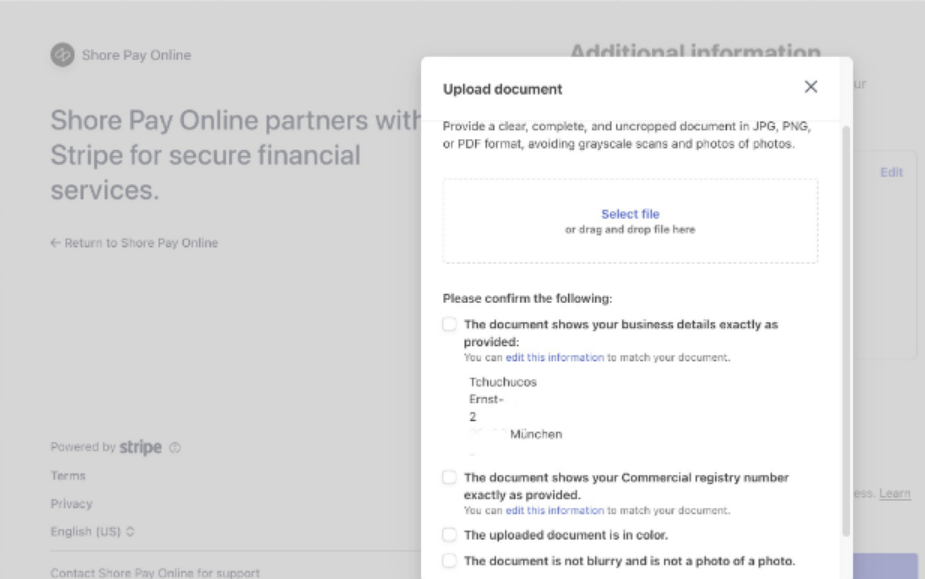Return to Shore Pay Online
This screenshot has width=925, height=579.
134,243
